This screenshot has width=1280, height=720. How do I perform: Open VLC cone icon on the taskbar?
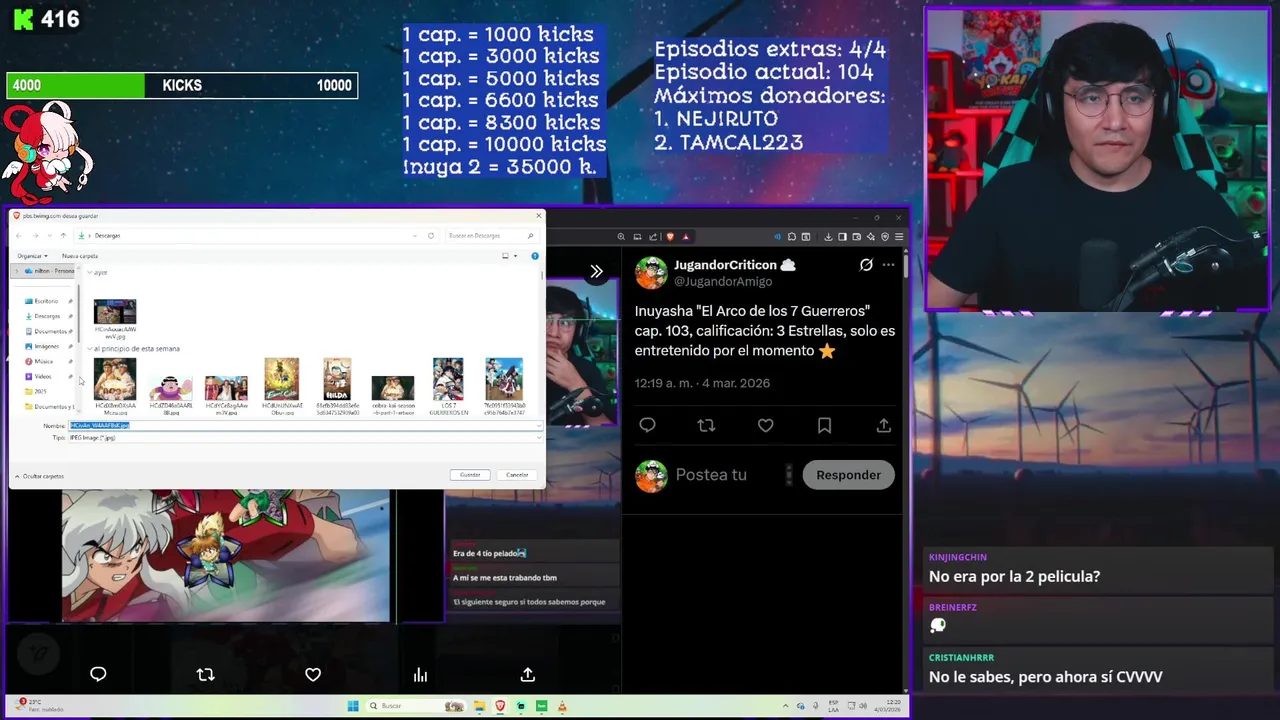[x=562, y=706]
